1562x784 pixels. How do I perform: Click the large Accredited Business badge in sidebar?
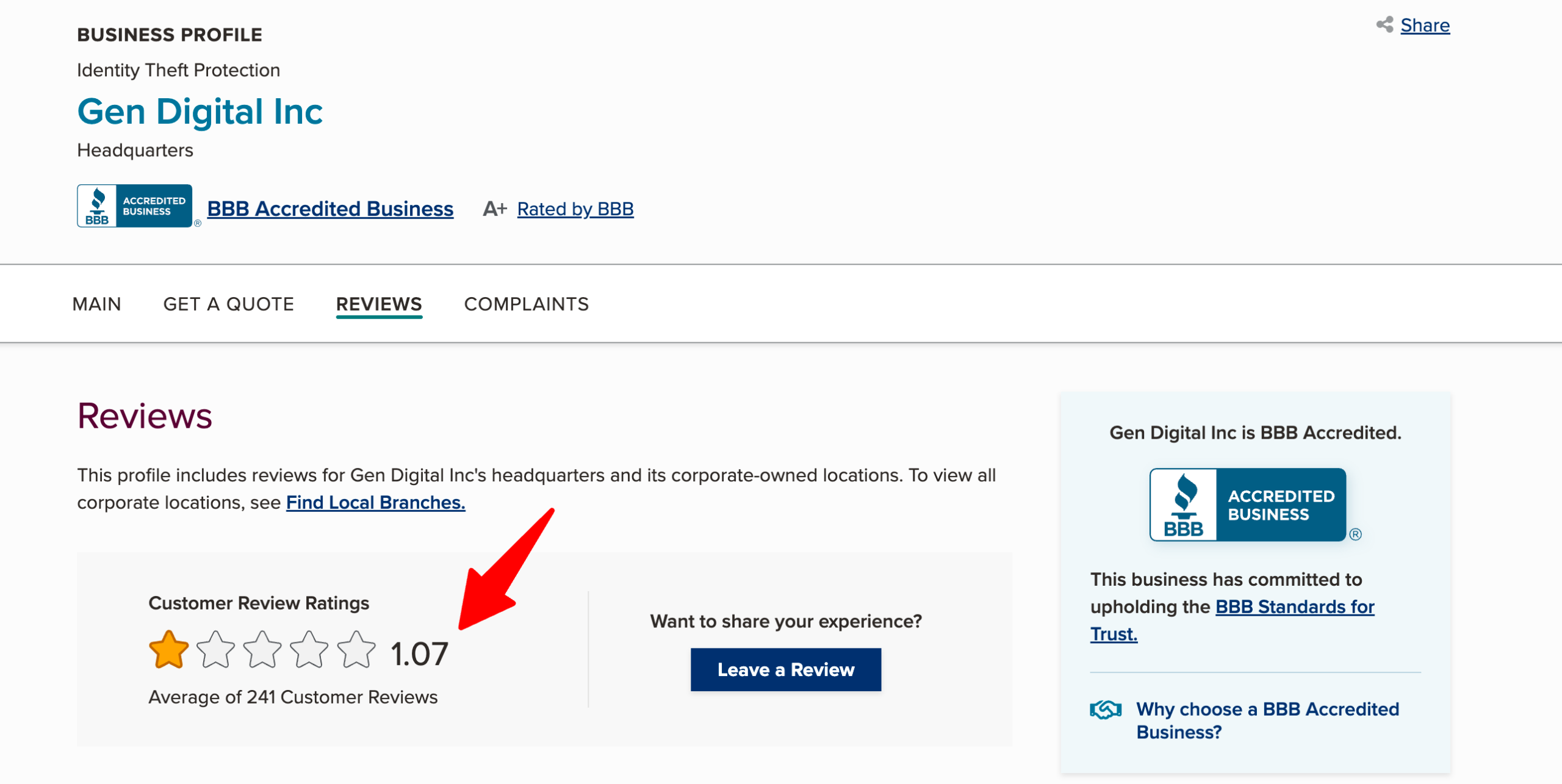1248,505
